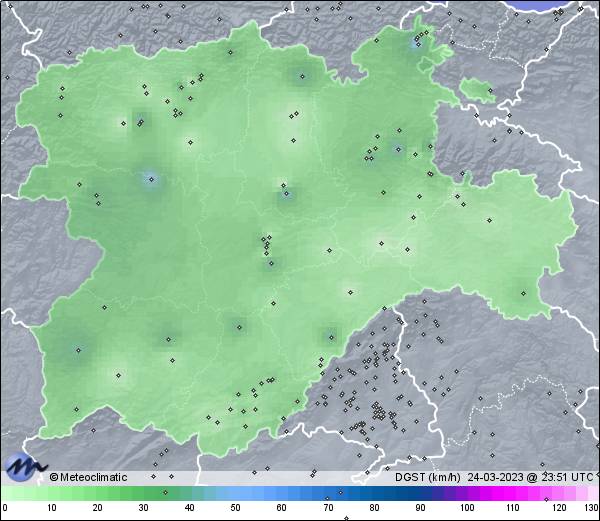
Task: Click scale label 60
Action: pyautogui.click(x=282, y=508)
